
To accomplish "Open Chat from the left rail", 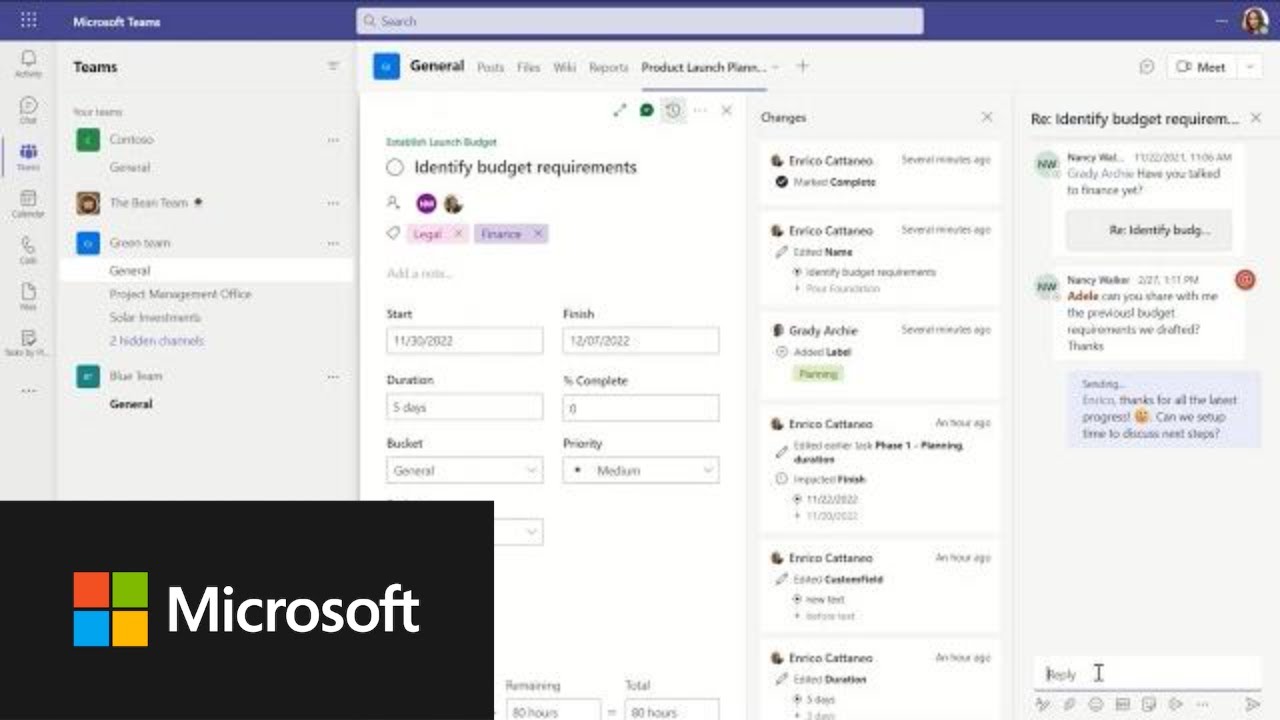I will (28, 110).
